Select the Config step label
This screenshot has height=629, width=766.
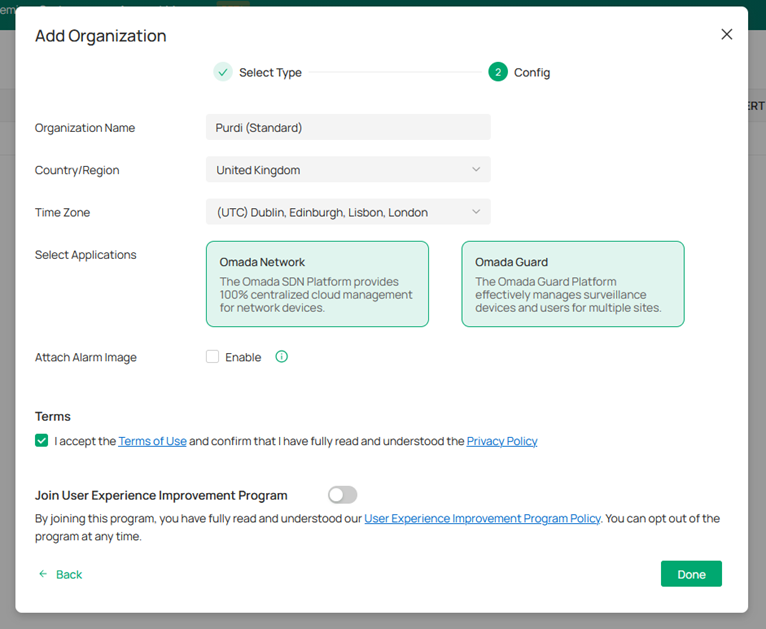pos(532,72)
